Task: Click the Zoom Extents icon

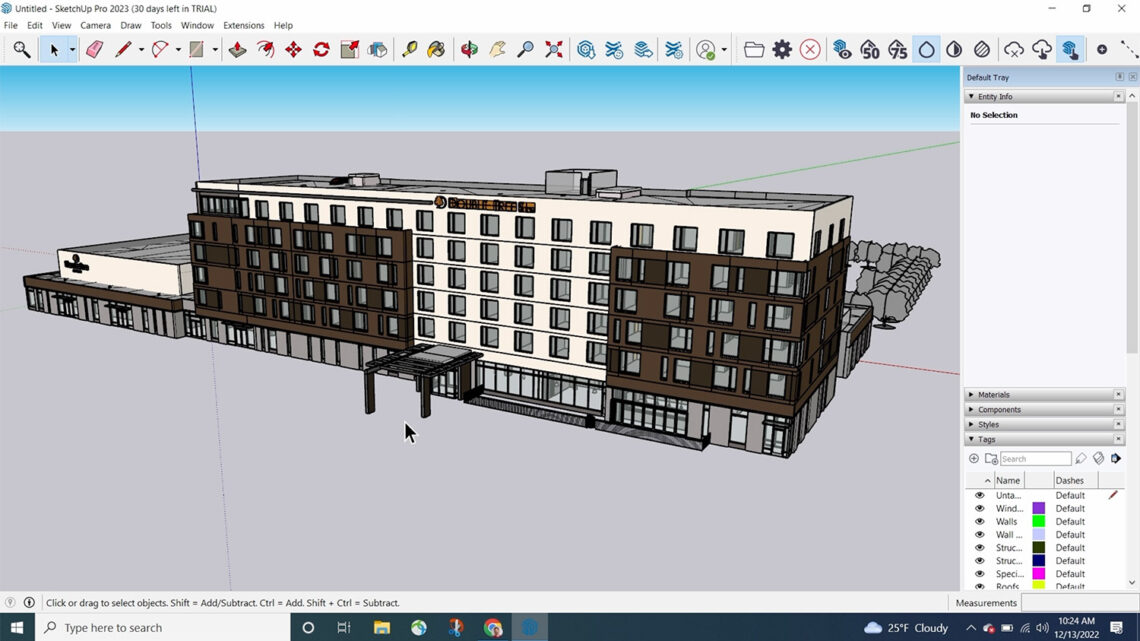Action: [x=553, y=49]
